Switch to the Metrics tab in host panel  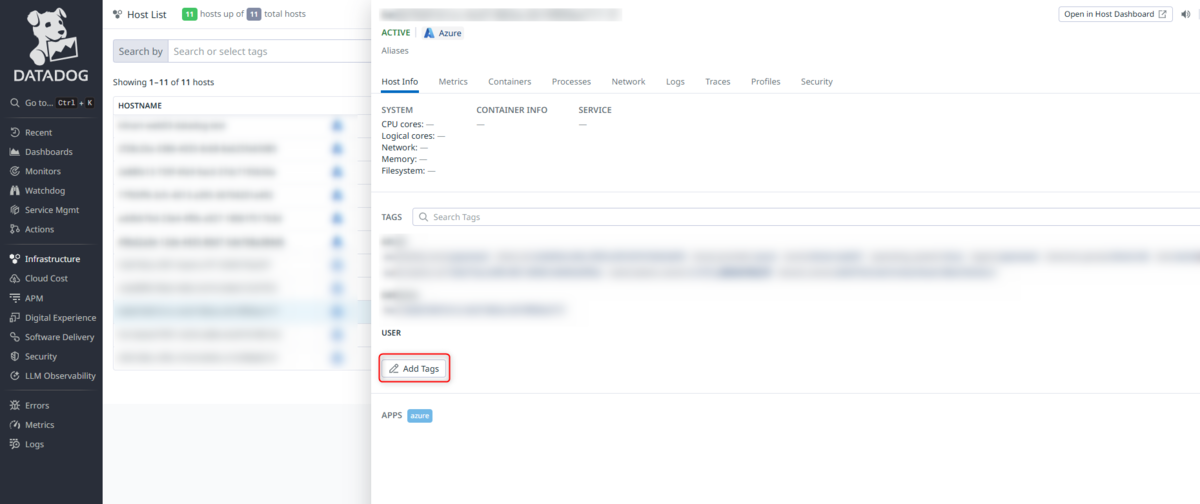[453, 81]
